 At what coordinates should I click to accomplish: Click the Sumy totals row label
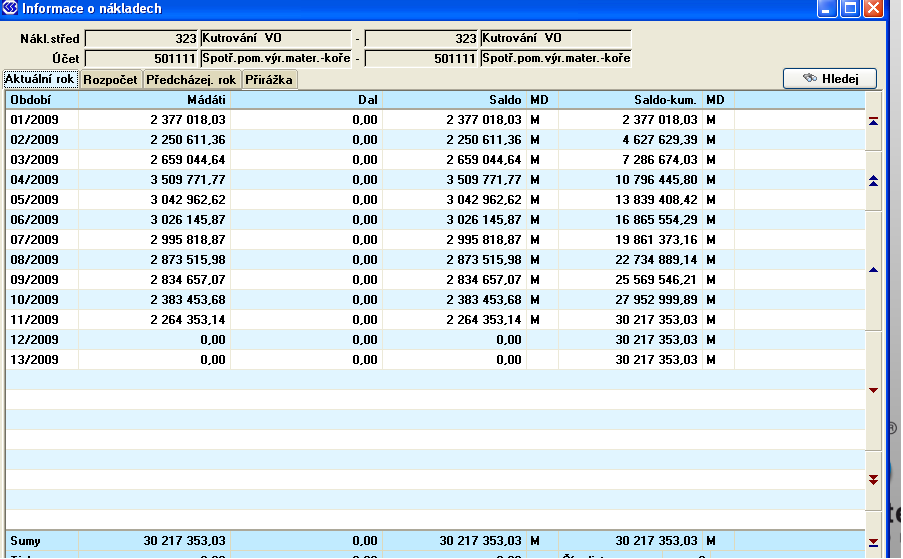point(25,541)
